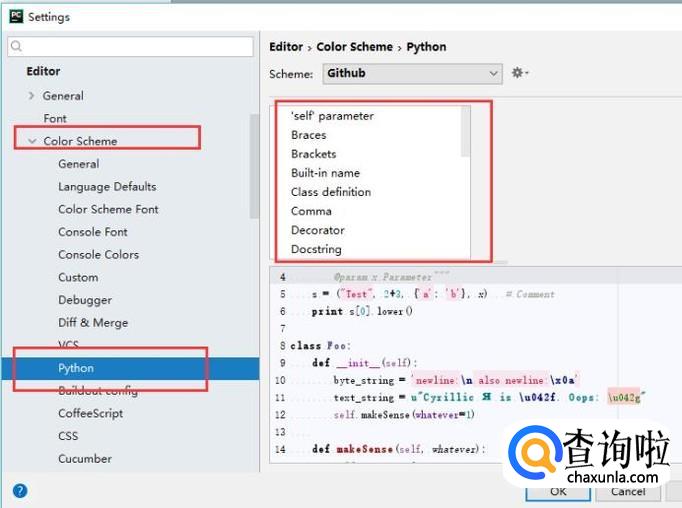Screen dimensions: 682x508
Task: Click the settings tree scrollbar thumb
Action: 254,166
